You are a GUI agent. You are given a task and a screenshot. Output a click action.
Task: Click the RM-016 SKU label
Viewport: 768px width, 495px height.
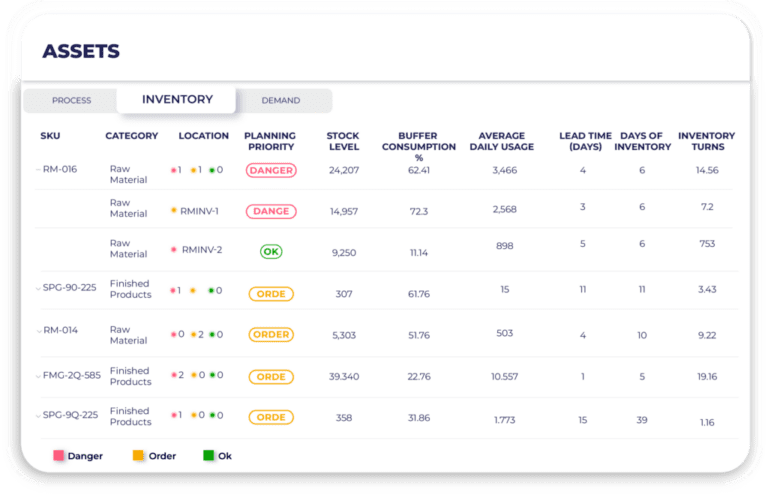pos(60,169)
